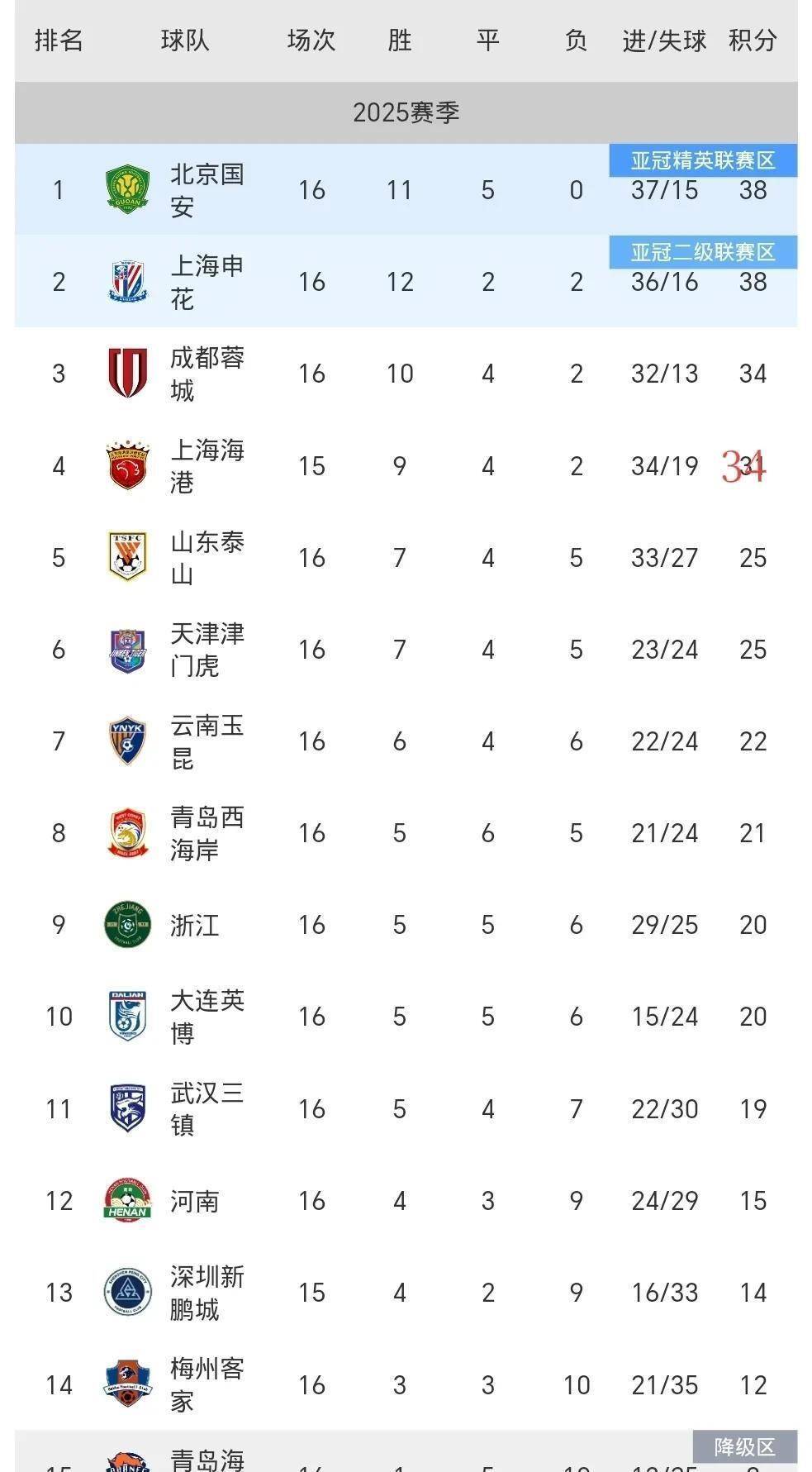Image resolution: width=812 pixels, height=1472 pixels.
Task: Click the 排名 column header
Action: (59, 40)
